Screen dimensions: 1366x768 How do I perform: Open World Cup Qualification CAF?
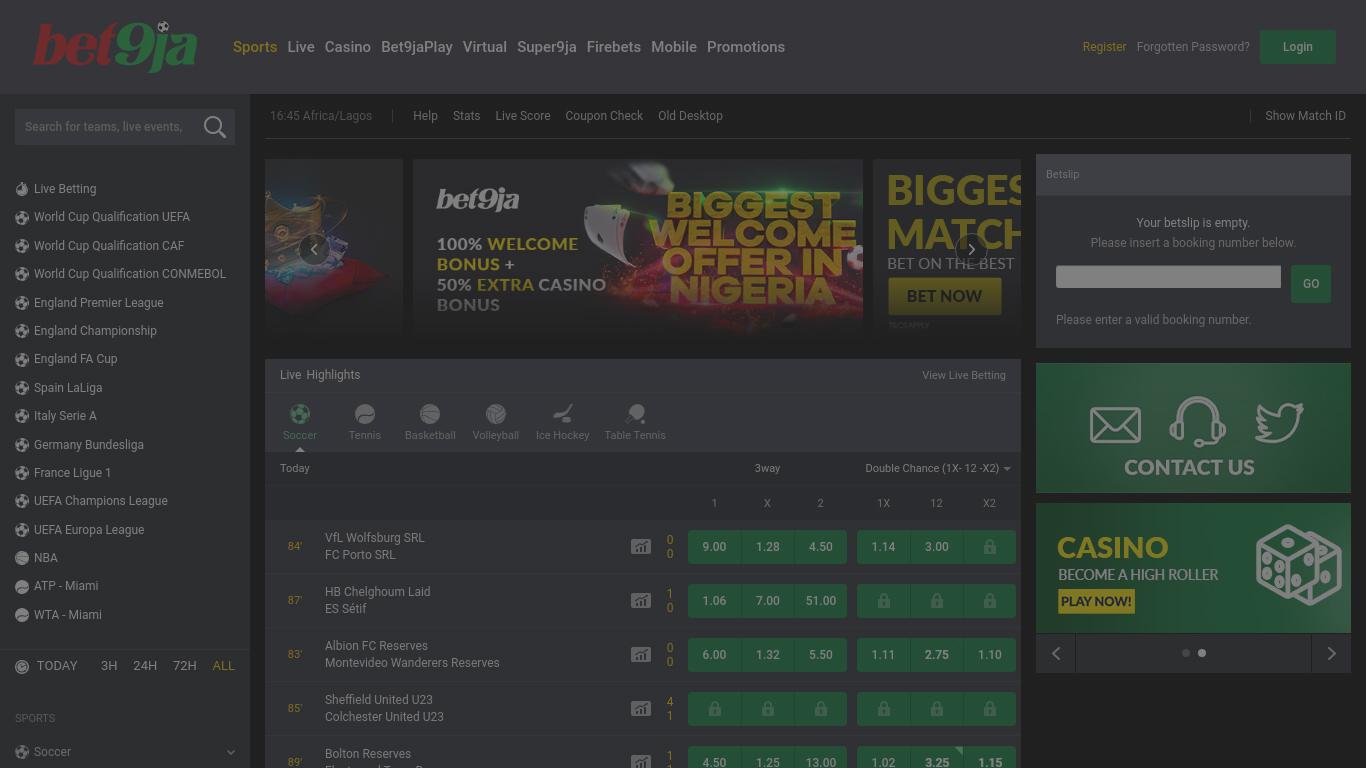click(109, 246)
